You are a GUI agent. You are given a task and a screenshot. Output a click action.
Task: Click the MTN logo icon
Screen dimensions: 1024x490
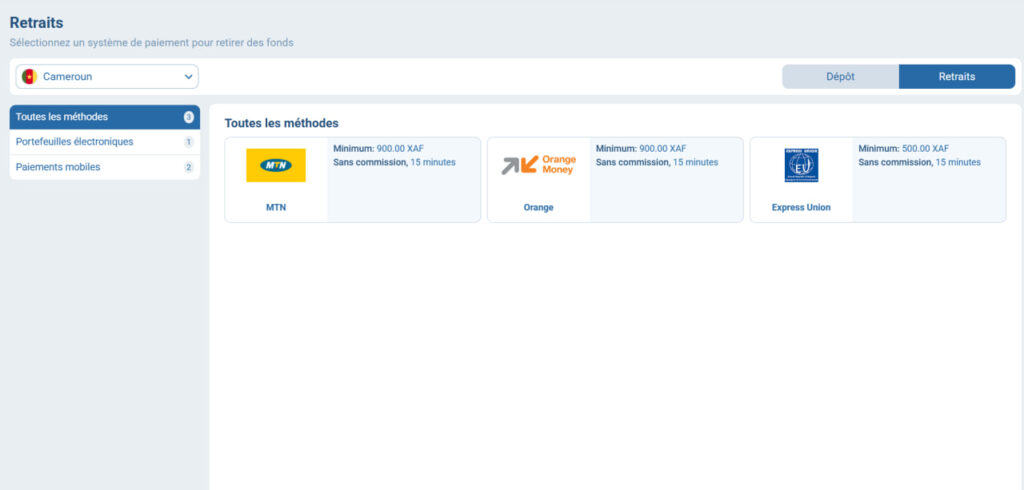point(276,165)
